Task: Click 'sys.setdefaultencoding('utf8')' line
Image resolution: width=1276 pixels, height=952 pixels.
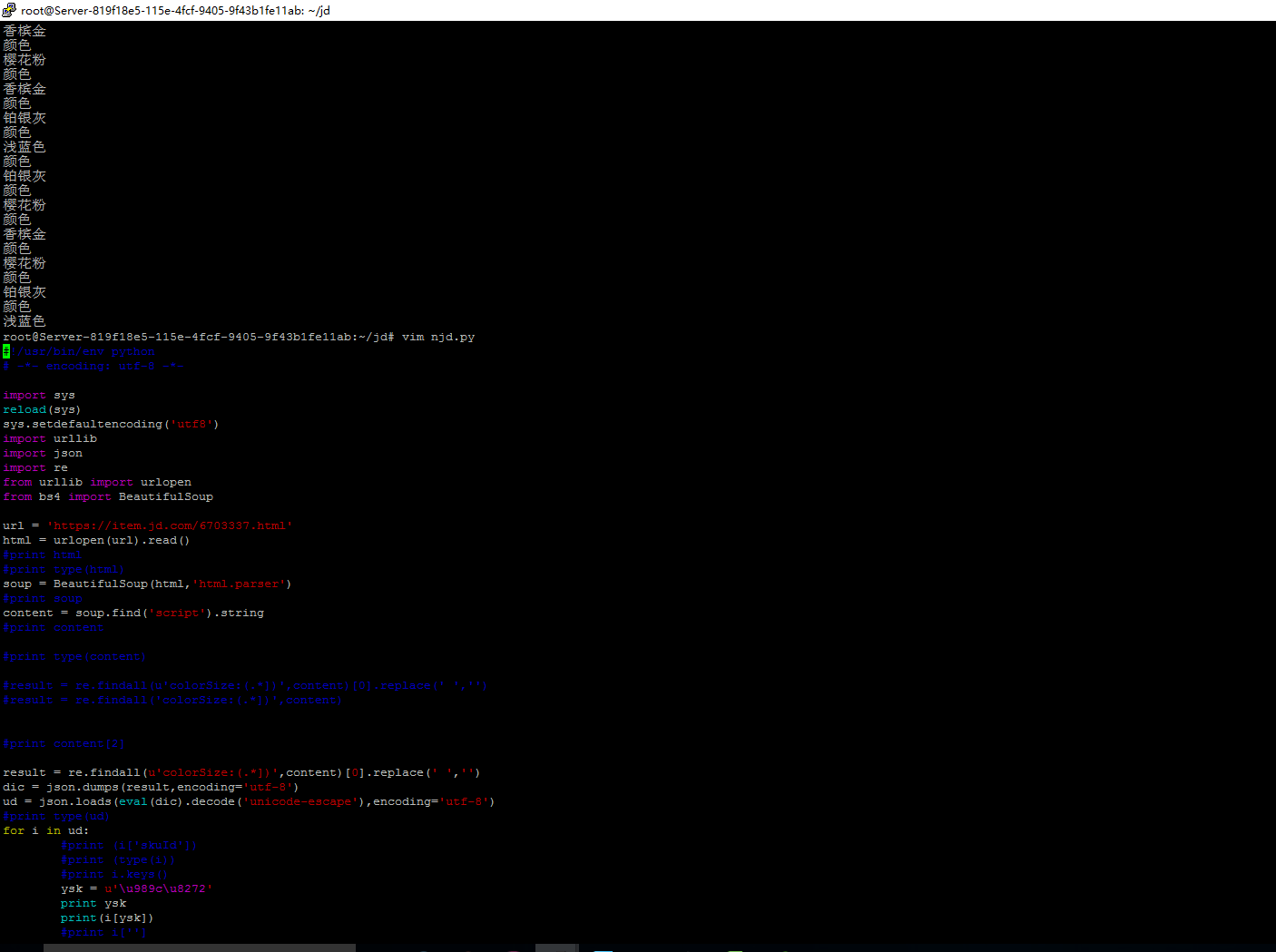Action: [111, 425]
